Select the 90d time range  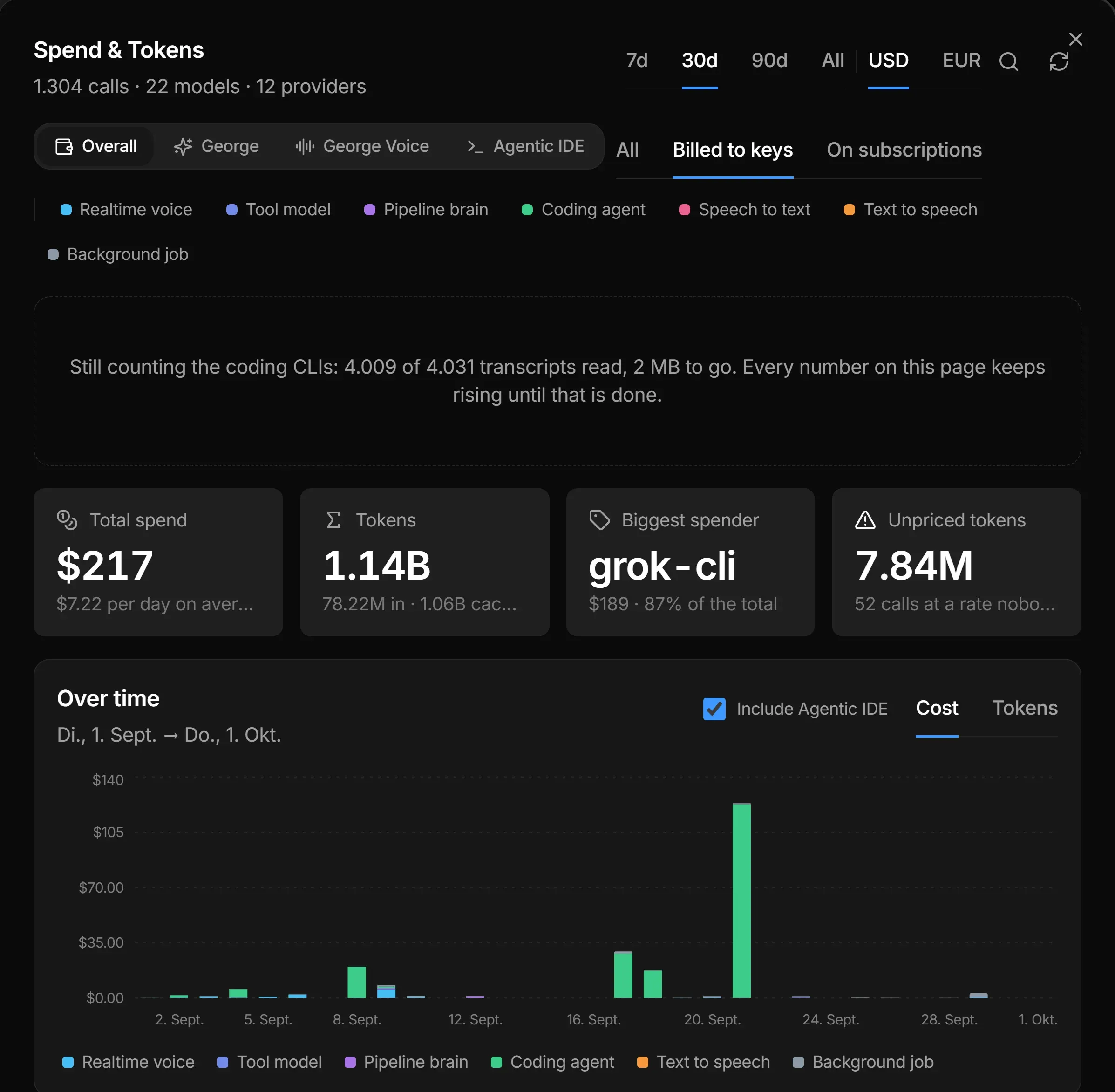tap(769, 60)
